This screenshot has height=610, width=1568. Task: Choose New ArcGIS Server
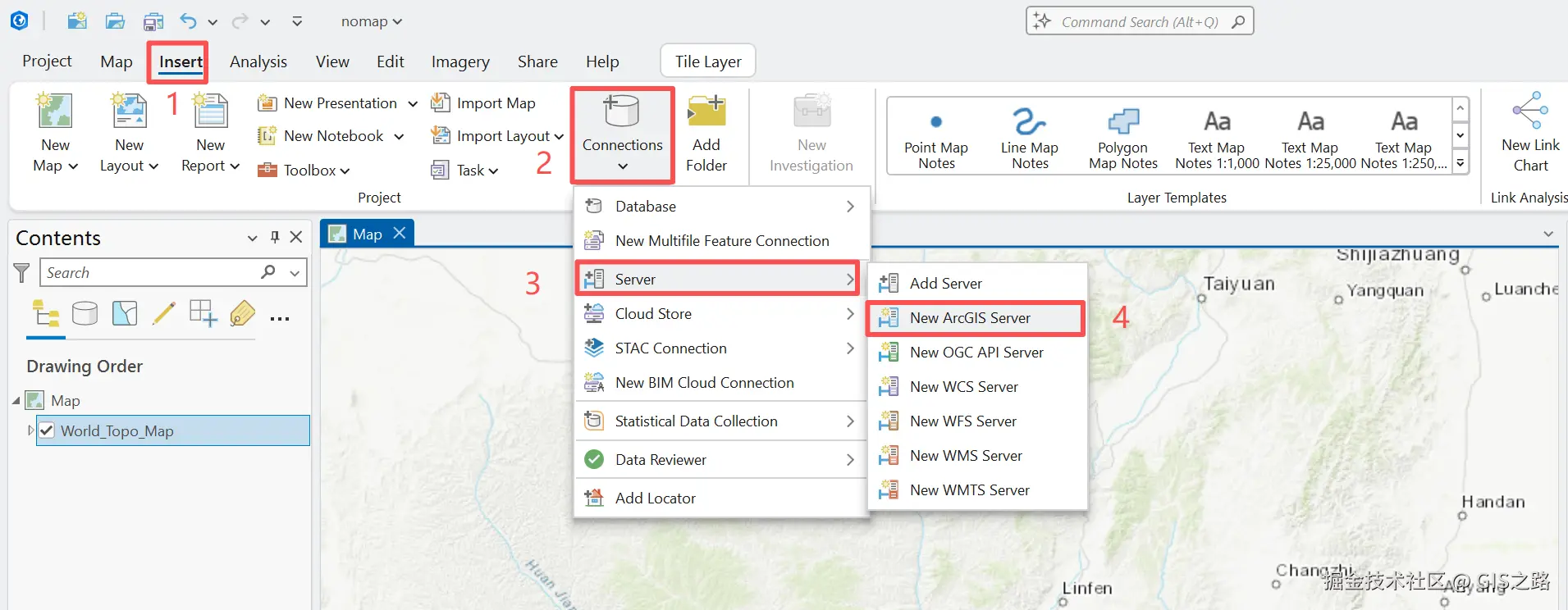(977, 318)
